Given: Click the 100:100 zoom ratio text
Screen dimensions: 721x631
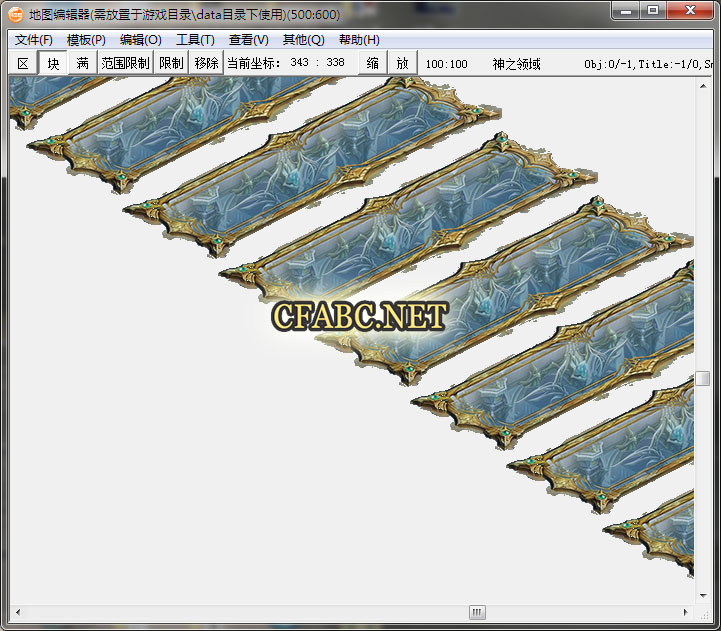Looking at the screenshot, I should point(446,64).
